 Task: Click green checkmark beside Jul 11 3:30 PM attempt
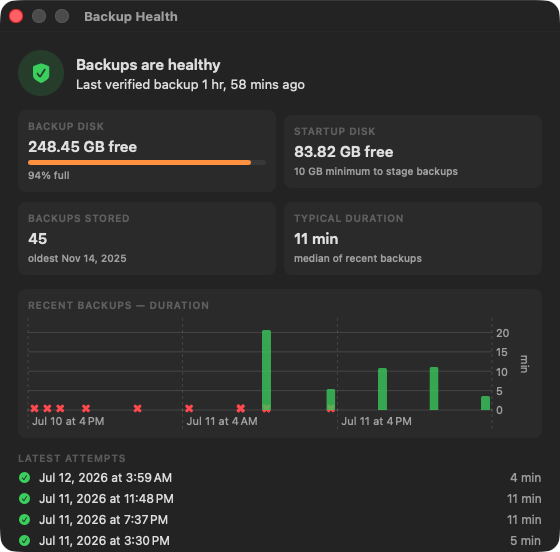pyautogui.click(x=25, y=540)
